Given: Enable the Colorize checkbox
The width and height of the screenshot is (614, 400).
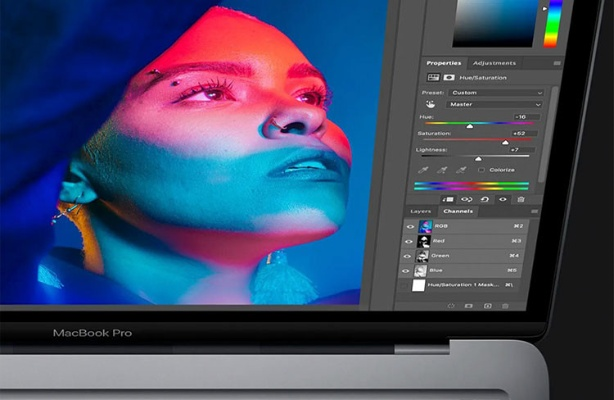Looking at the screenshot, I should click(482, 170).
